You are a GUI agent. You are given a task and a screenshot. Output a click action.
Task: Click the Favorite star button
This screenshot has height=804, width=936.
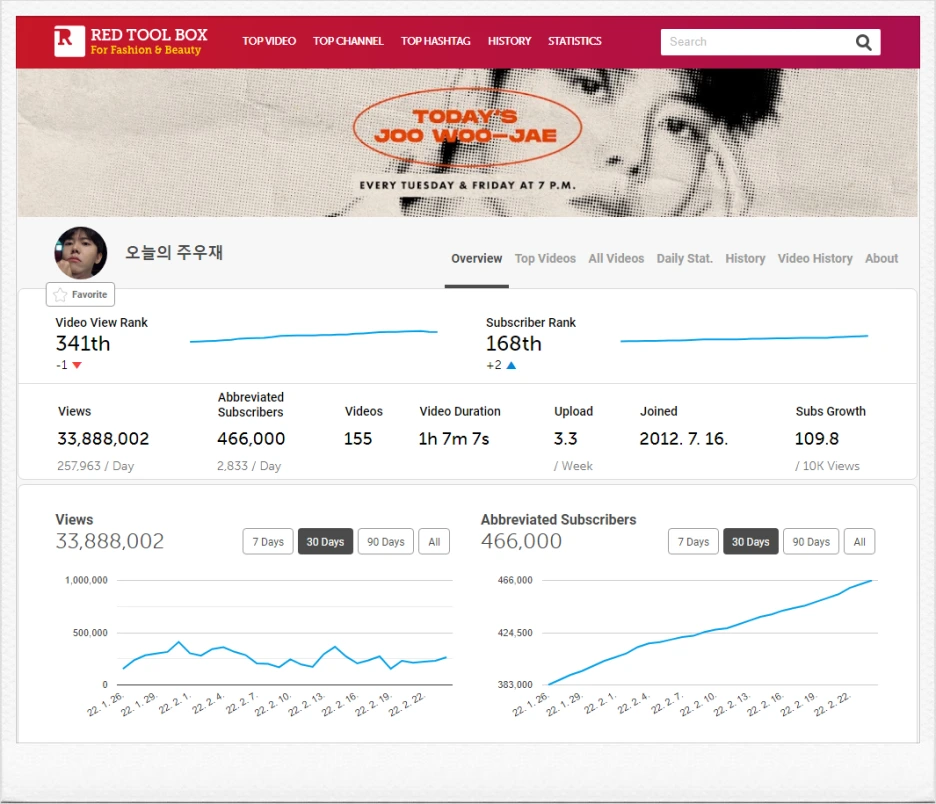80,294
